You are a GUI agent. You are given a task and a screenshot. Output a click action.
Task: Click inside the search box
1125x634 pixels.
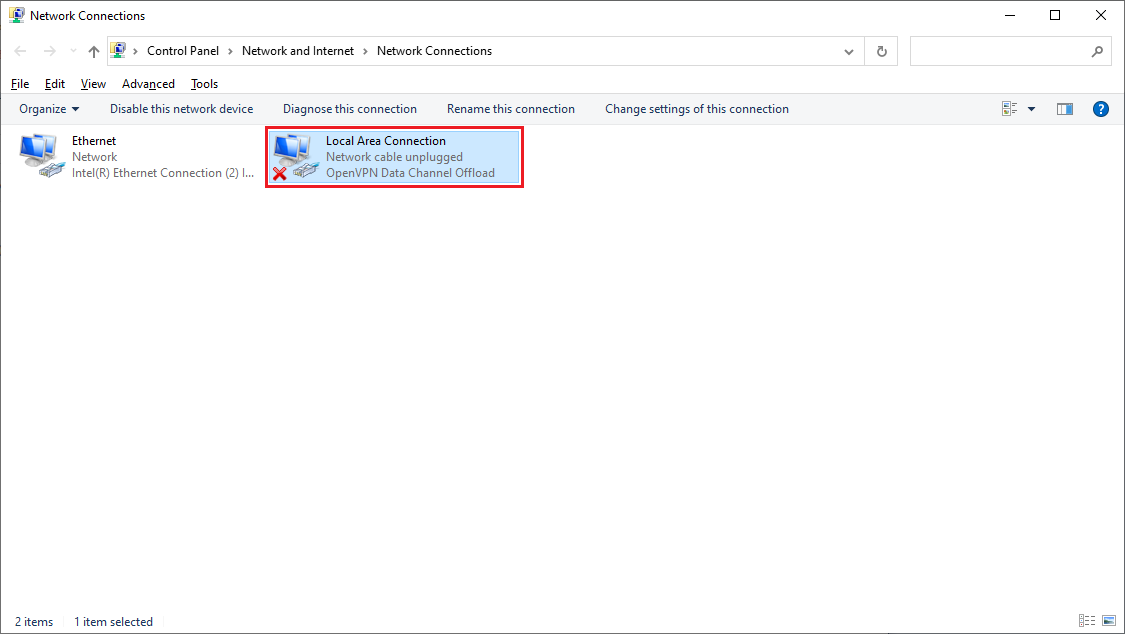pyautogui.click(x=1000, y=50)
